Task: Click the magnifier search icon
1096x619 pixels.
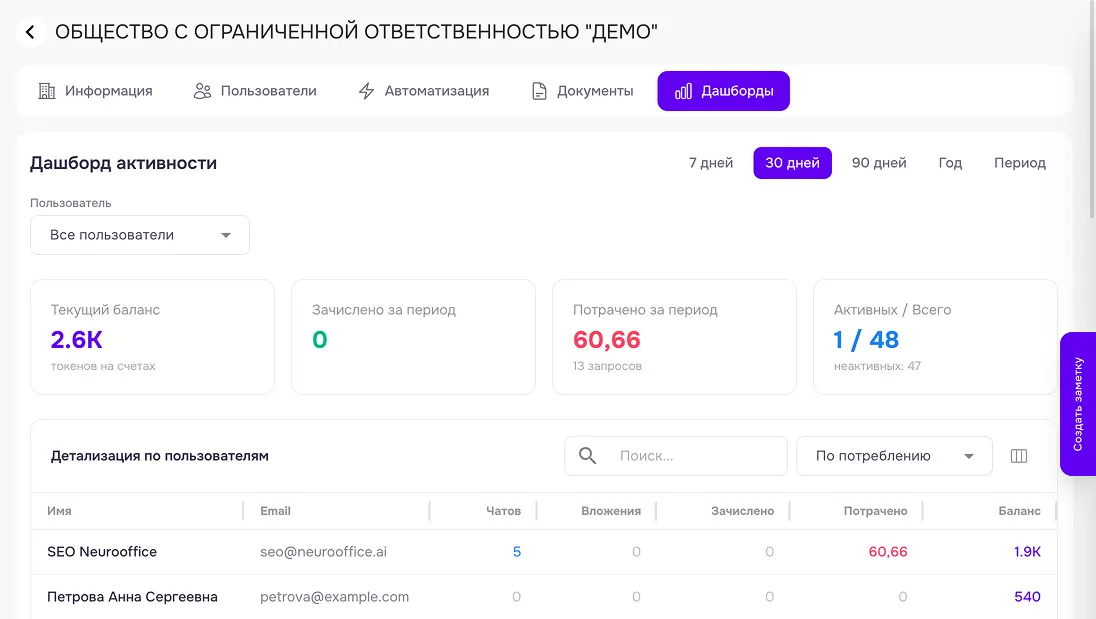Action: coord(588,456)
